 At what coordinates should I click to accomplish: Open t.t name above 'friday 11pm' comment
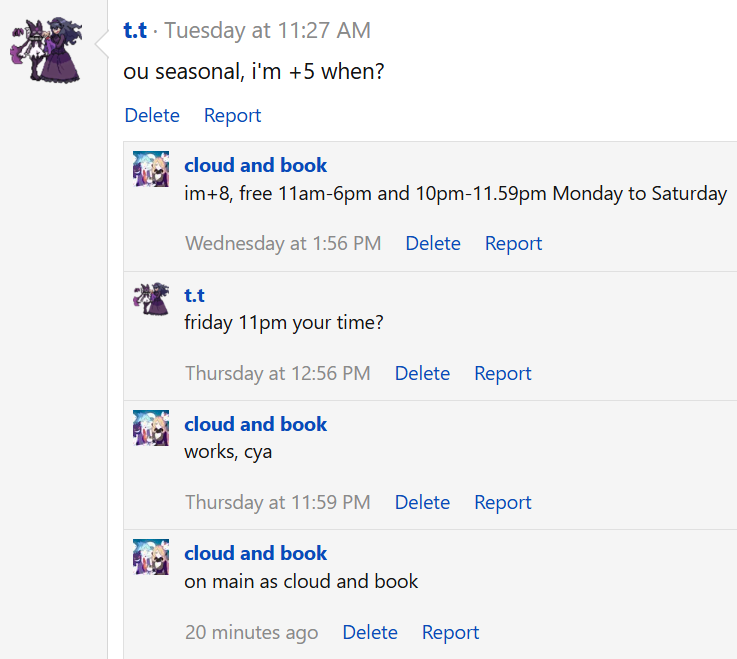pyautogui.click(x=194, y=296)
